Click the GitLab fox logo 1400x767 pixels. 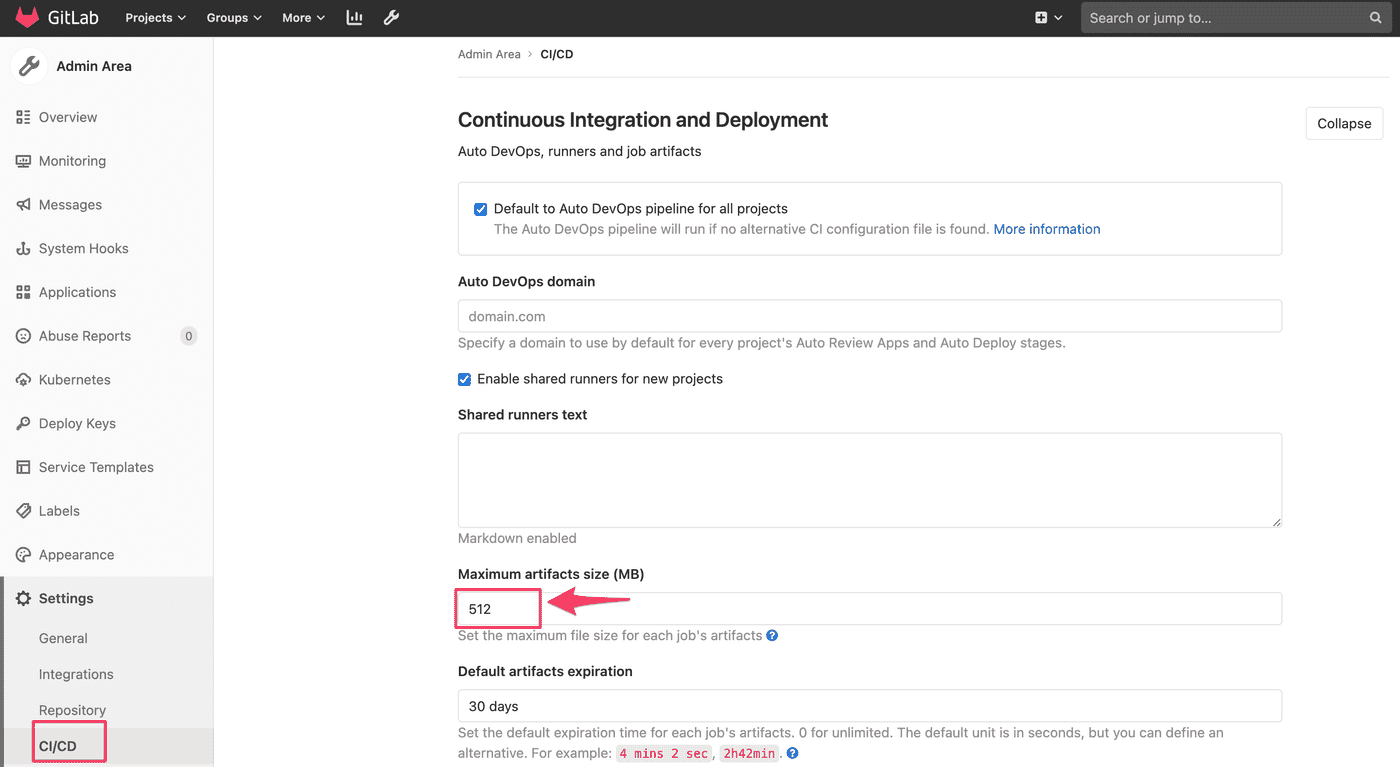[x=27, y=17]
